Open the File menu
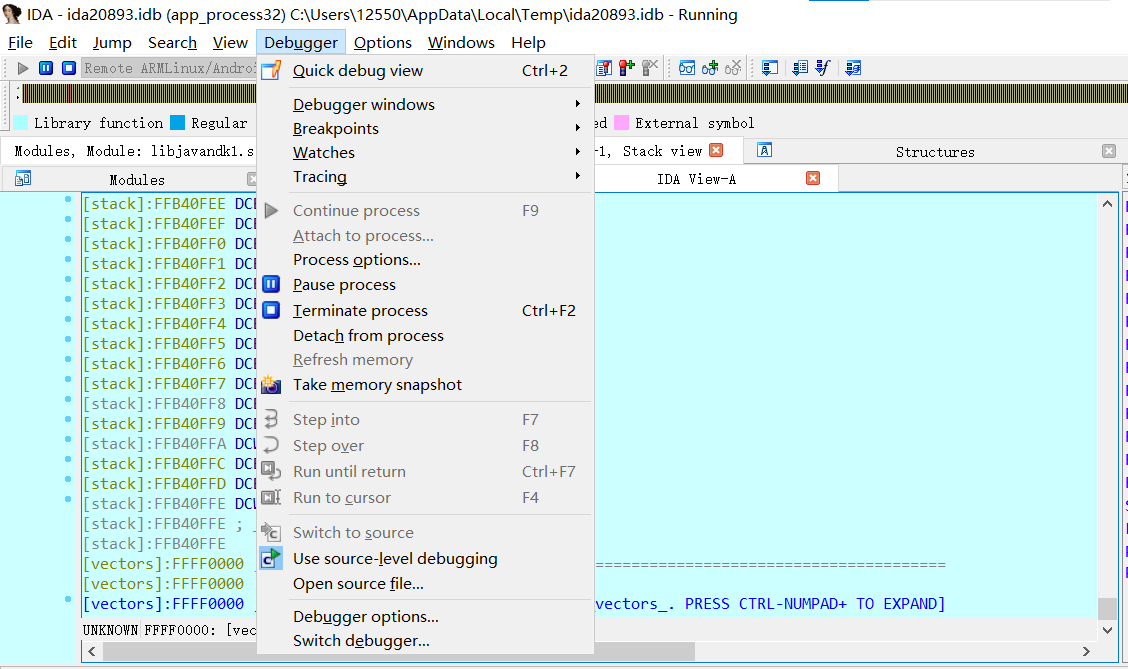This screenshot has height=669, width=1128. (x=20, y=42)
